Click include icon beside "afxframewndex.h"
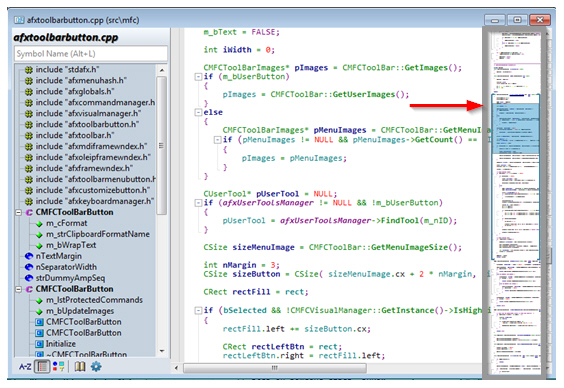564x388 pixels. tap(29, 168)
